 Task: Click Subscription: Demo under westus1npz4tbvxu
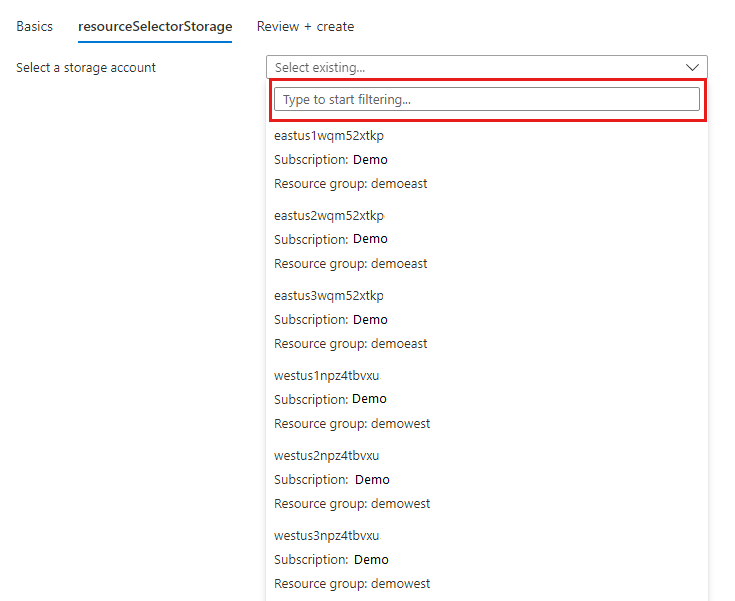(330, 399)
